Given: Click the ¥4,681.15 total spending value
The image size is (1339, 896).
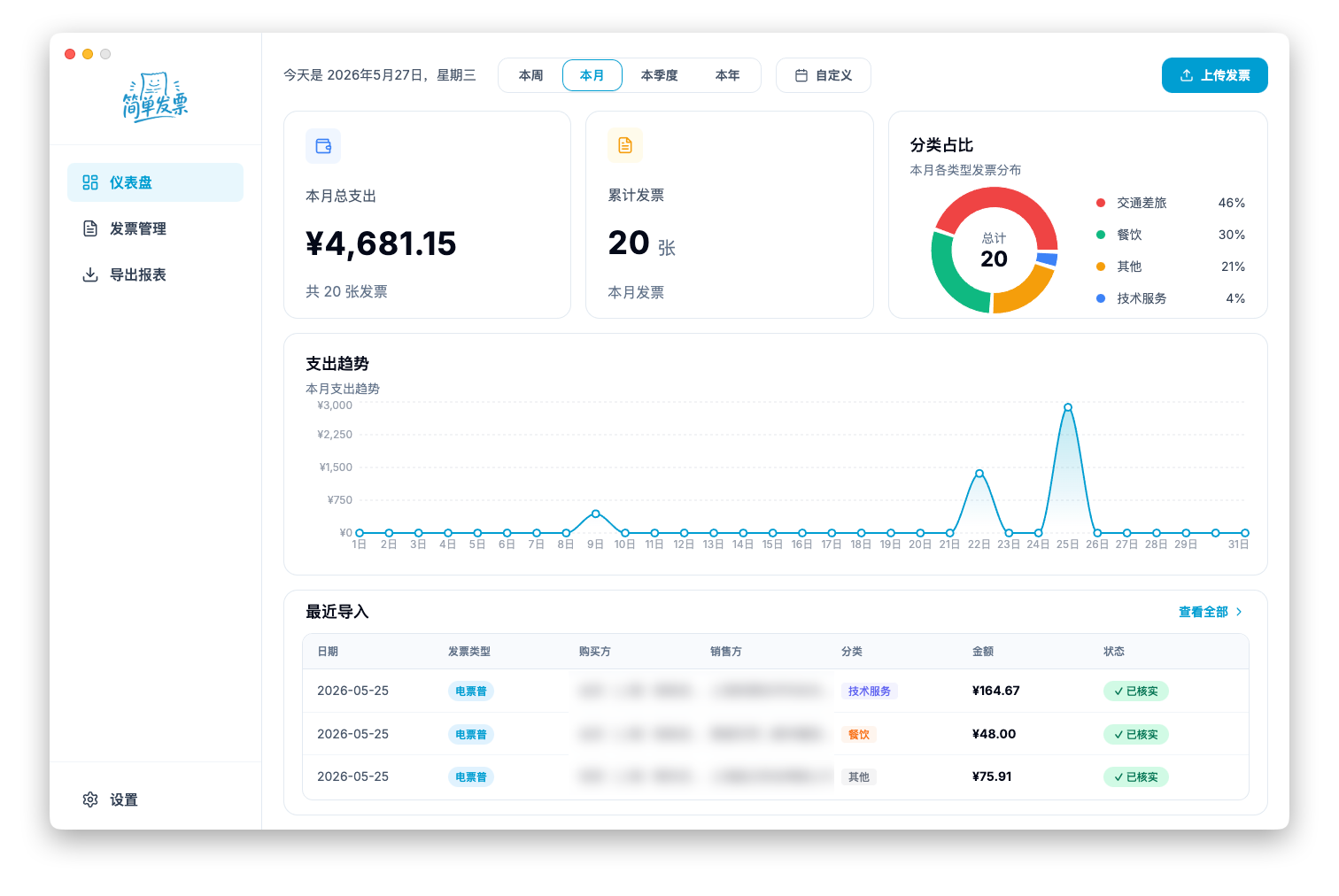Looking at the screenshot, I should [x=381, y=243].
